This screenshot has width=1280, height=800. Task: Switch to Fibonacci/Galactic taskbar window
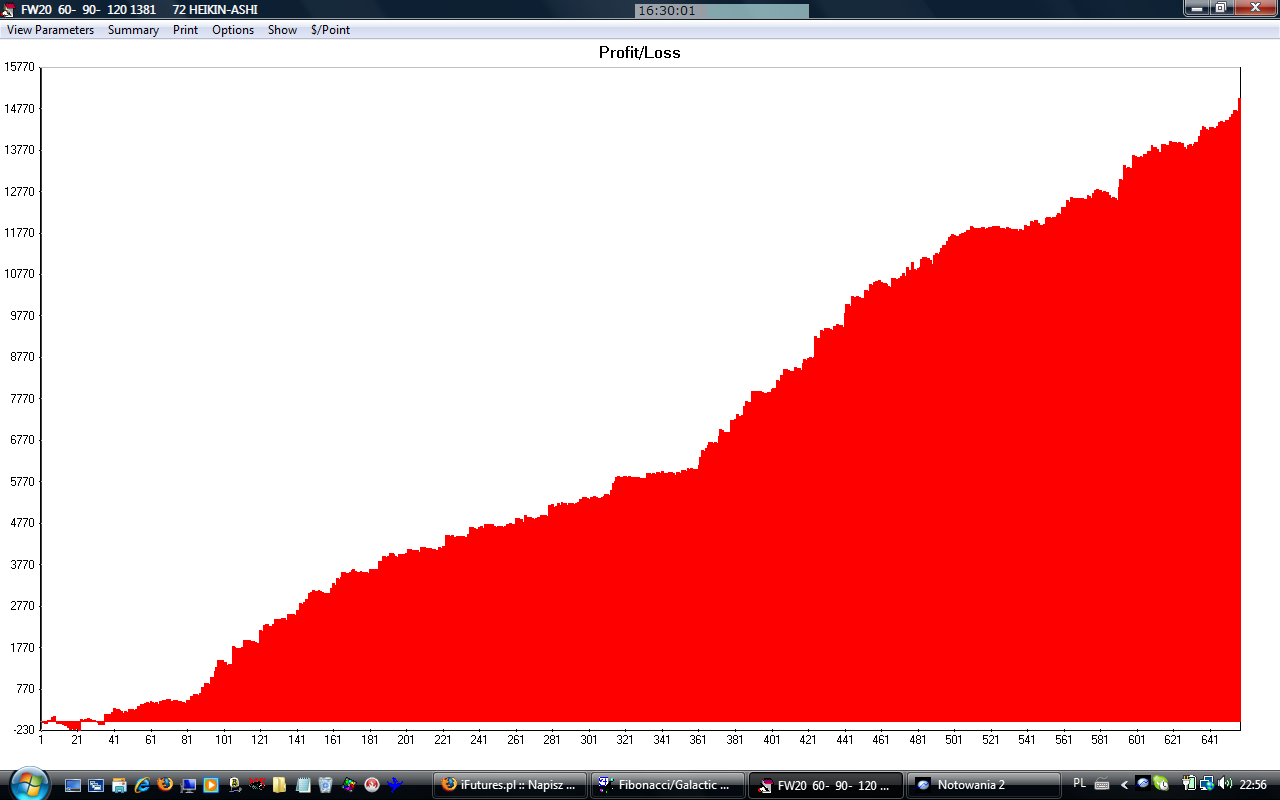point(667,785)
